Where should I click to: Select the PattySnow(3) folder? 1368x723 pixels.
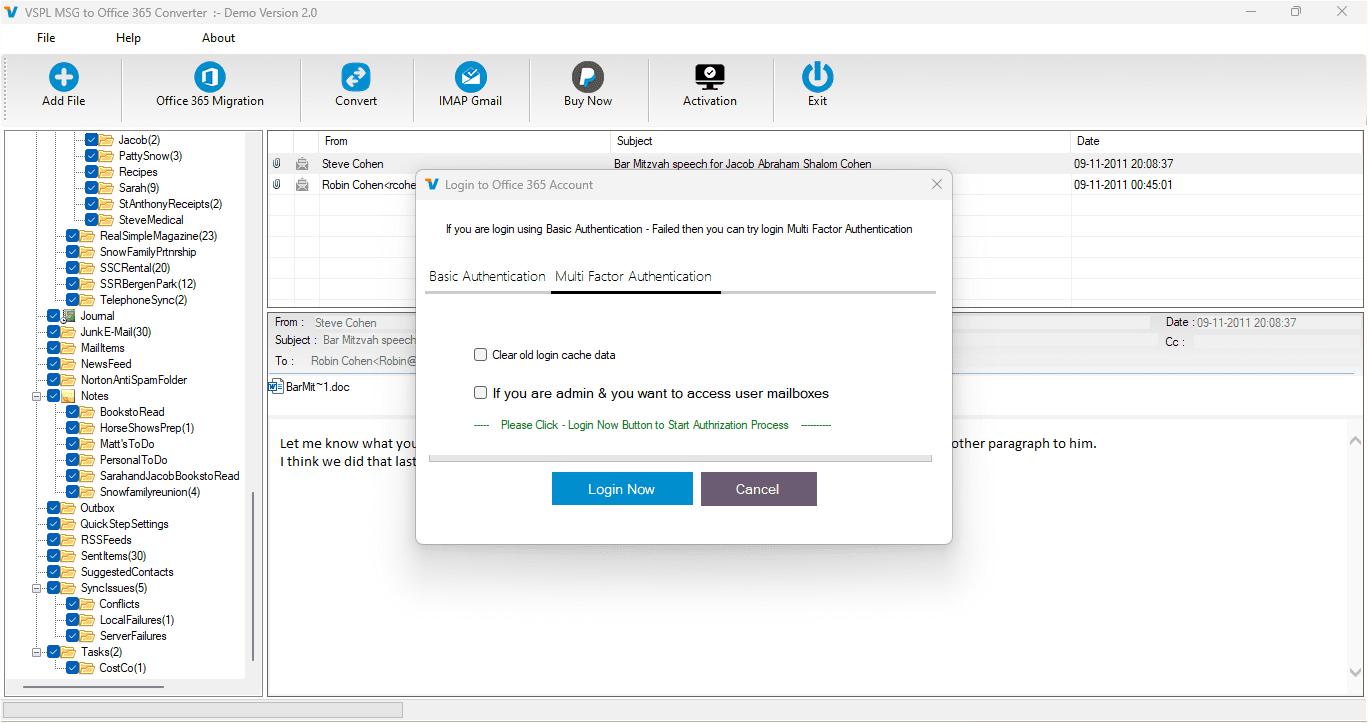click(150, 156)
